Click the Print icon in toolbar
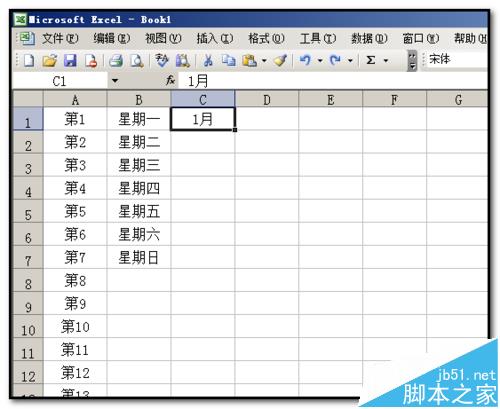Viewport: 500px width, 409px height. click(116, 61)
